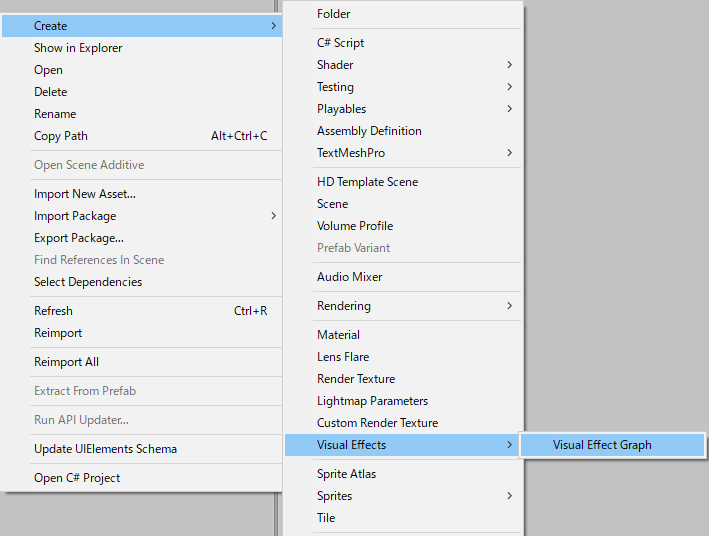Create an Assembly Definition

click(x=403, y=131)
